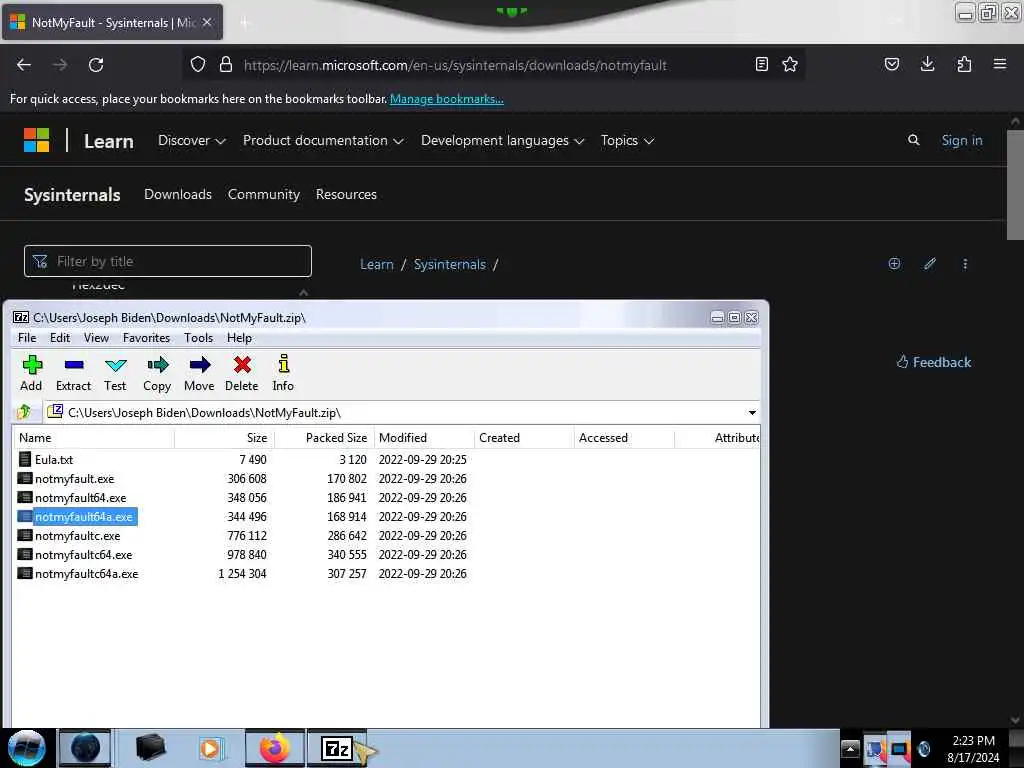Switch to Firefox from taskbar
The height and width of the screenshot is (768, 1024).
(x=274, y=748)
